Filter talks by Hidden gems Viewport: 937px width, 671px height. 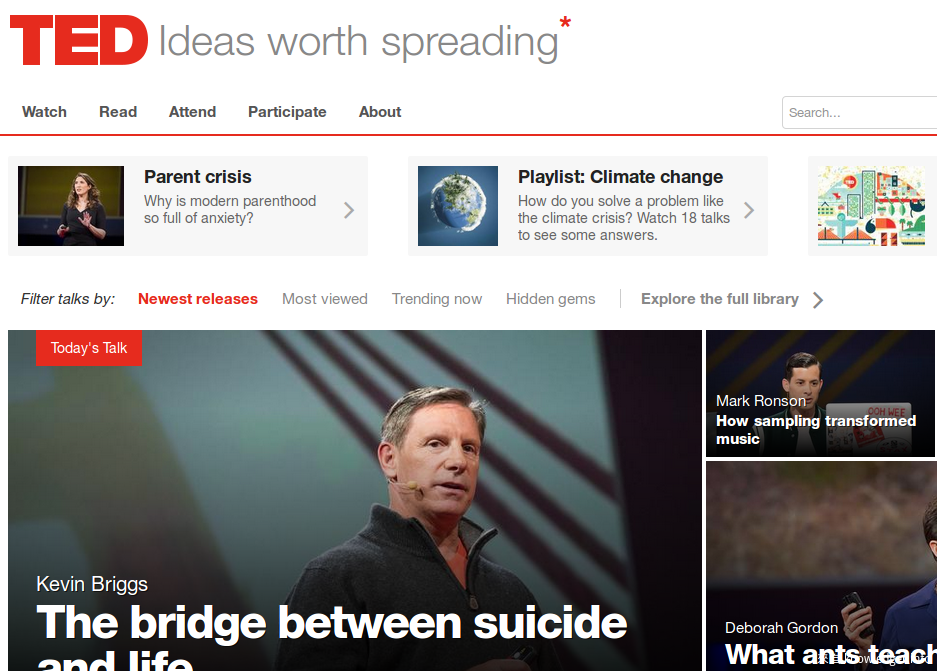(x=551, y=299)
